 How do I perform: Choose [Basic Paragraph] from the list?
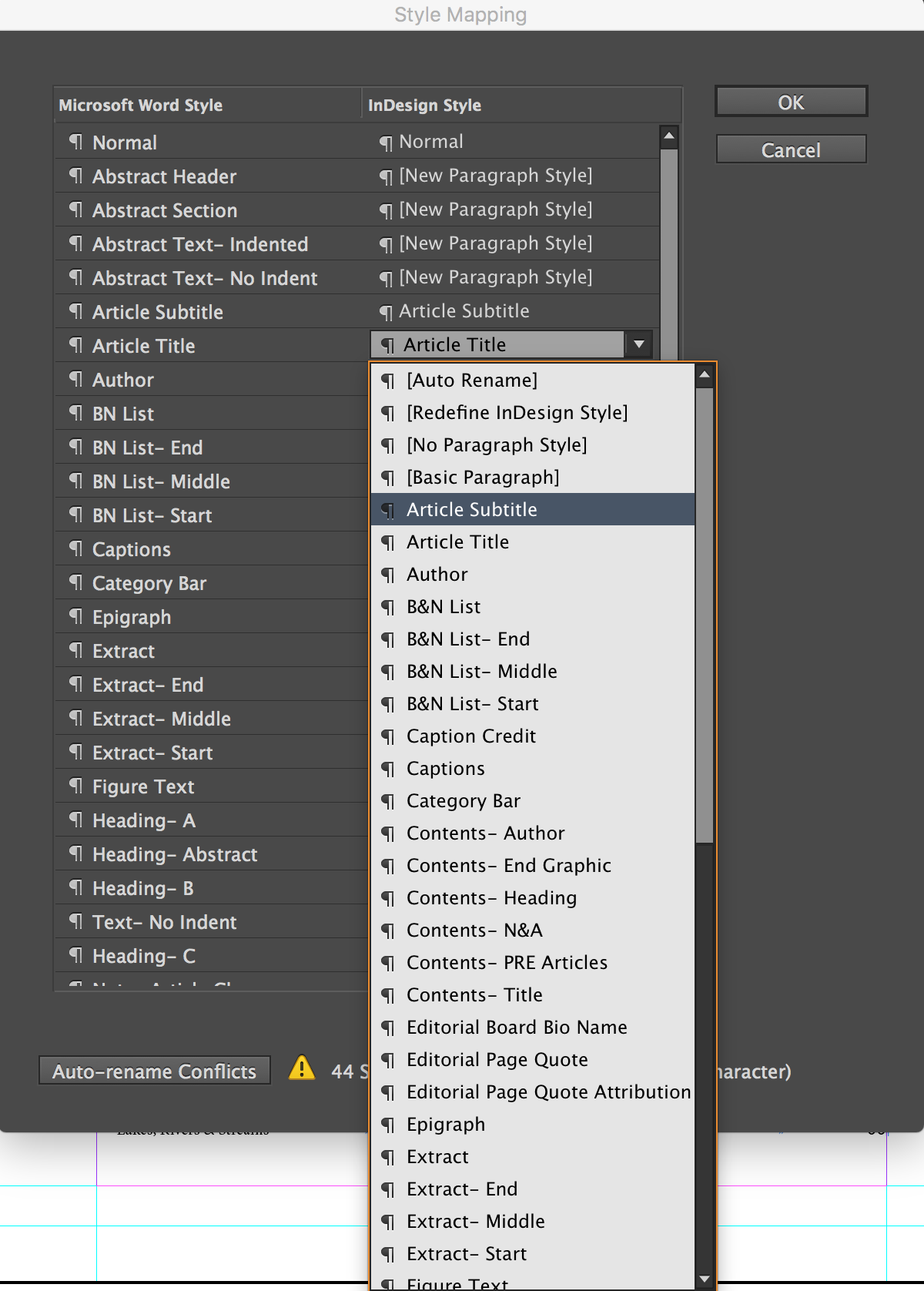tap(533, 477)
